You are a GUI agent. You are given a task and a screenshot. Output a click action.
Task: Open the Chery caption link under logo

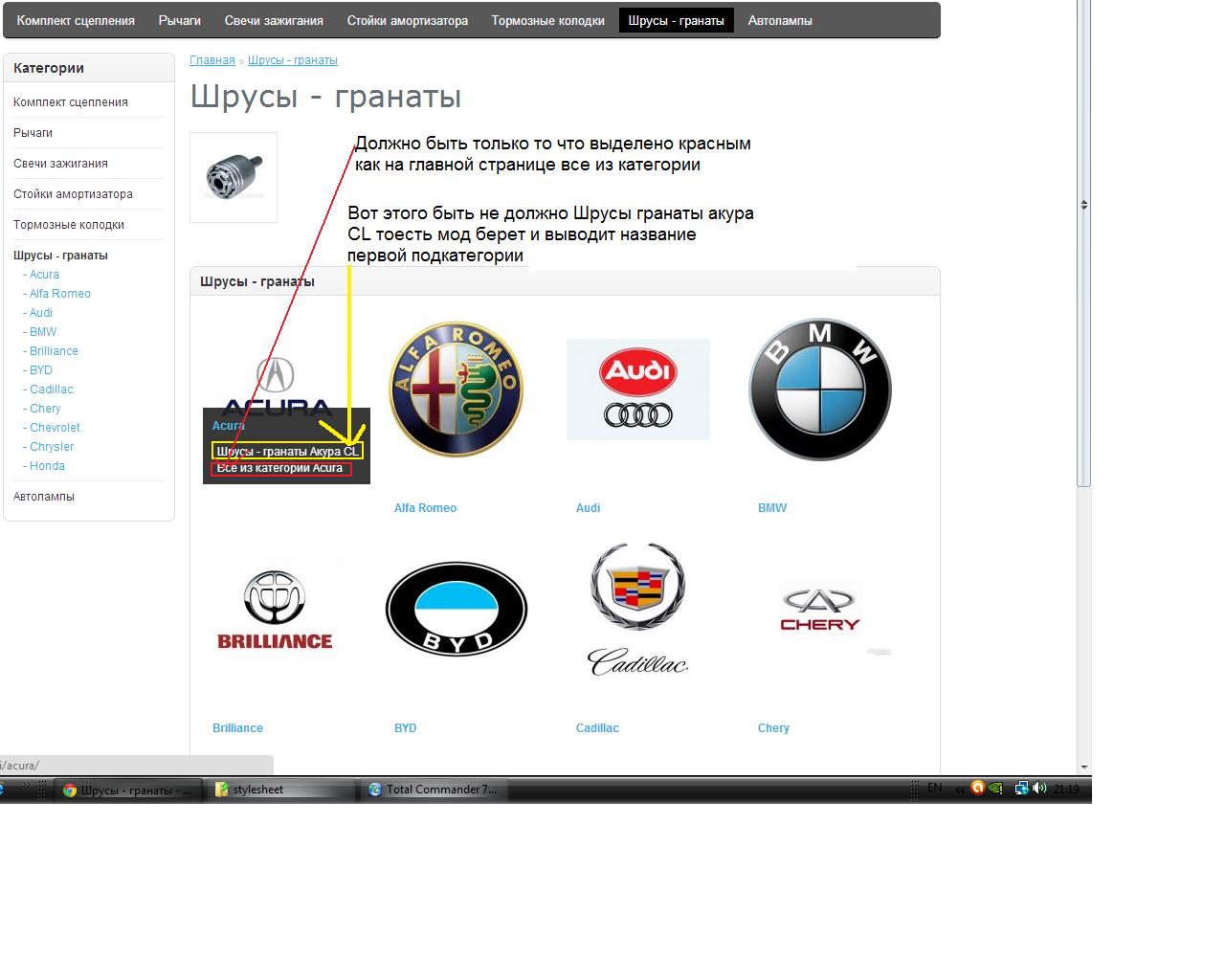coord(773,728)
